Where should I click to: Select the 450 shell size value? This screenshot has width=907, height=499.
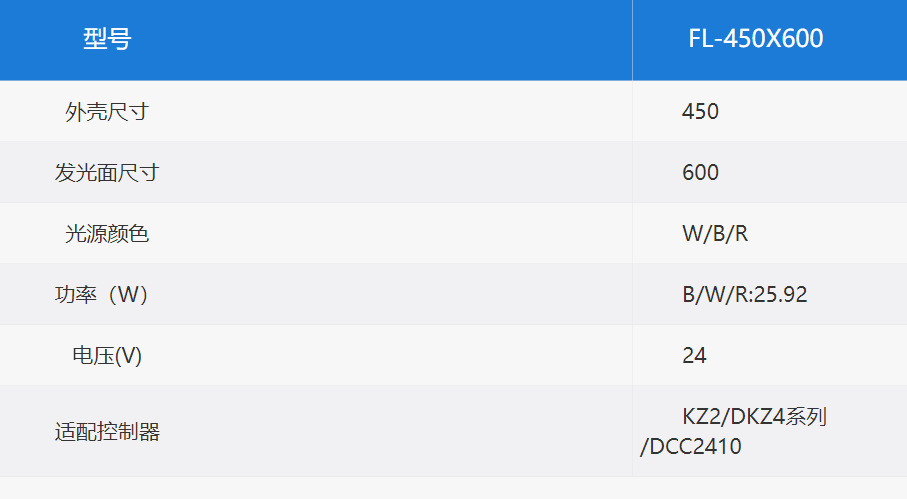coord(700,111)
